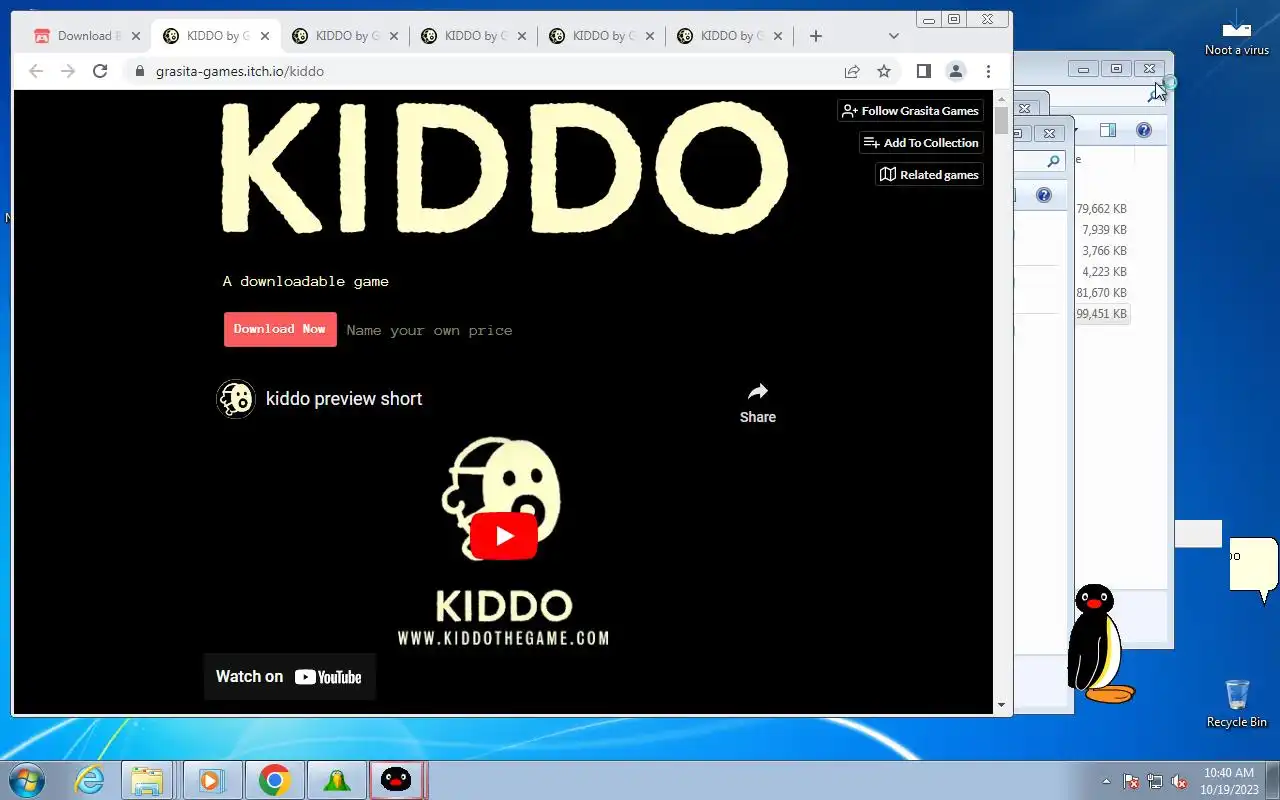
Task: Open the taskbar clock showing 10:40 AM
Action: (x=1229, y=780)
